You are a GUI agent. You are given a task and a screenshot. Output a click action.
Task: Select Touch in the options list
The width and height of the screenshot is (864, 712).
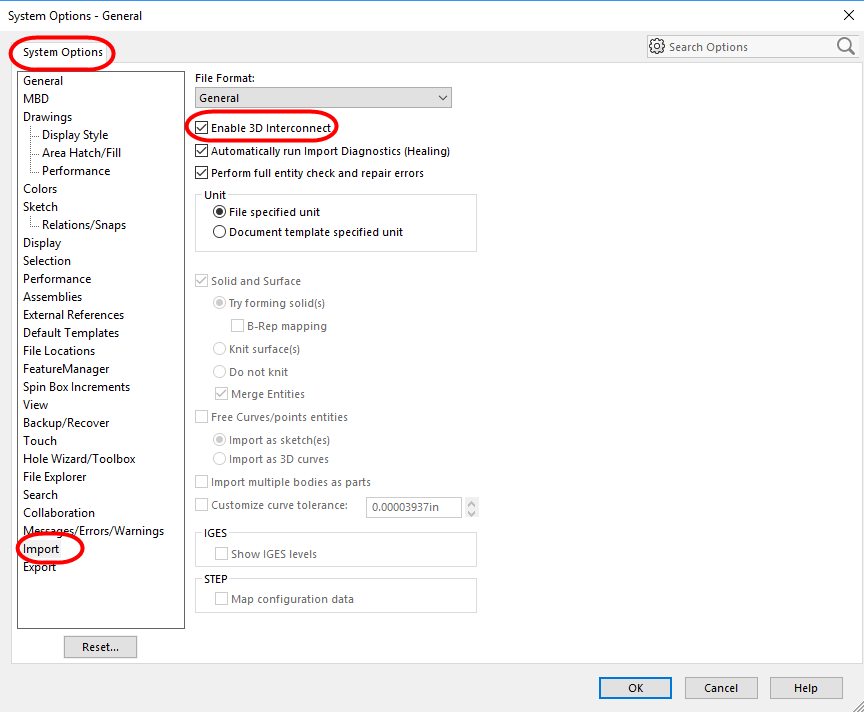click(40, 441)
